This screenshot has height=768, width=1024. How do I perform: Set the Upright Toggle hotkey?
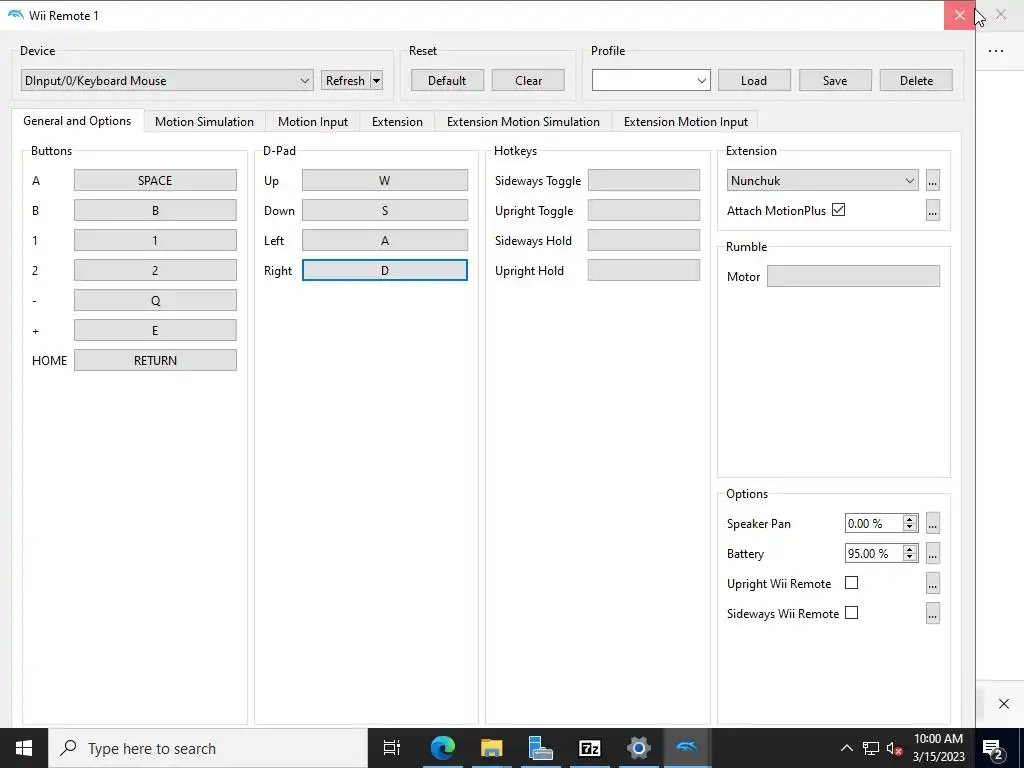[x=644, y=211]
